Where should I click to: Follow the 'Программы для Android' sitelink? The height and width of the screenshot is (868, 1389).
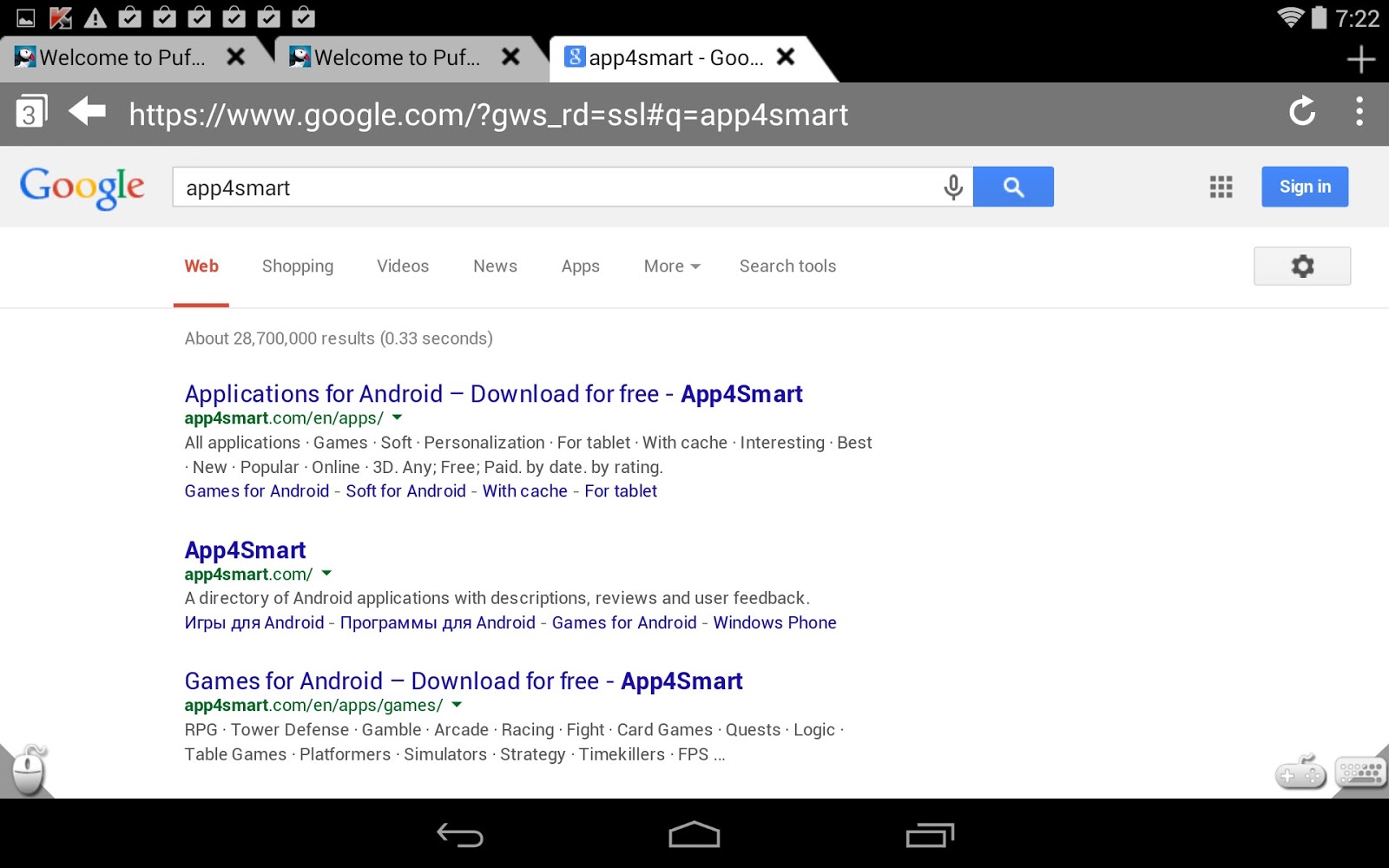click(438, 623)
